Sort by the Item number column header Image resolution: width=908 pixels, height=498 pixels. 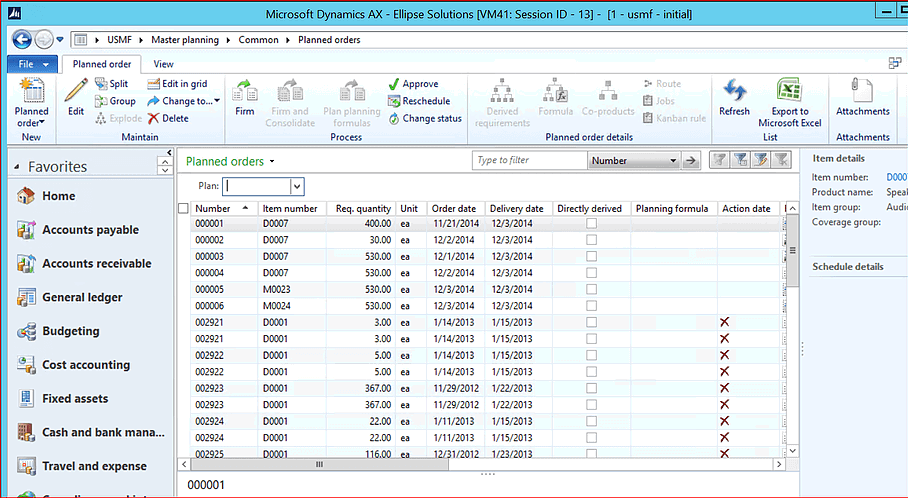pyautogui.click(x=291, y=208)
